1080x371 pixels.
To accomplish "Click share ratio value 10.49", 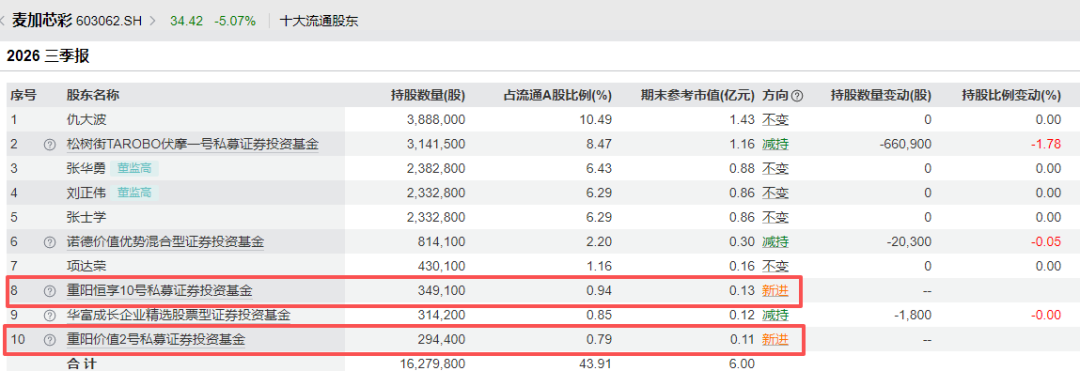I will tap(596, 120).
